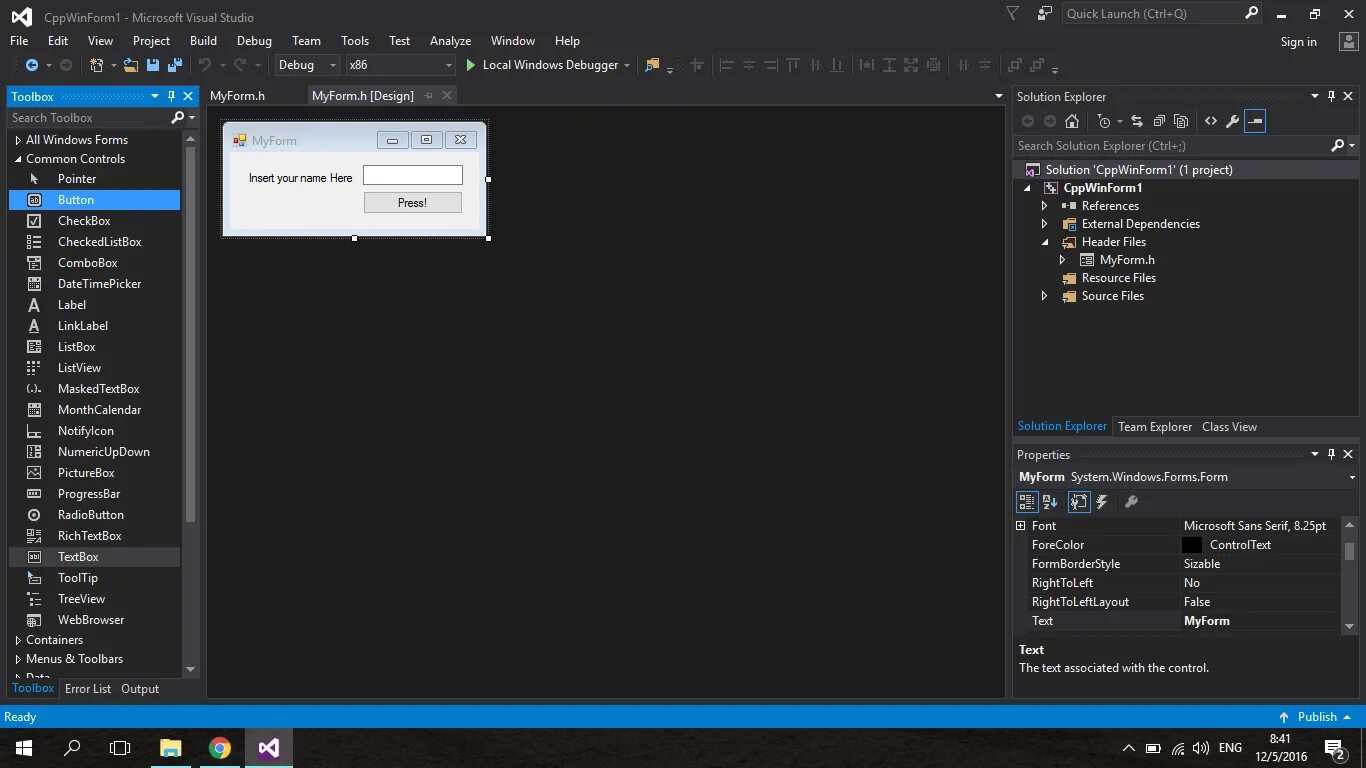
Task: Switch to the MyForm.h code tab
Action: [238, 96]
